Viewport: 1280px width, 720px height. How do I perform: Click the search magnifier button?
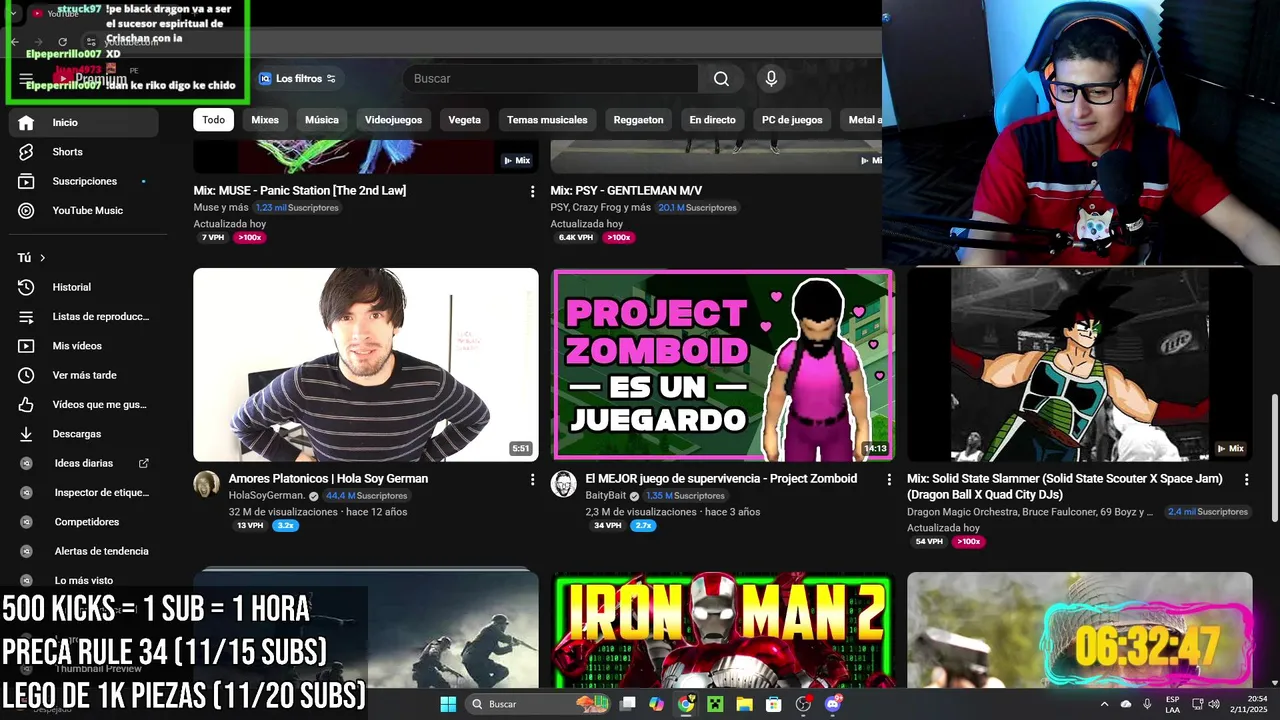pos(721,79)
